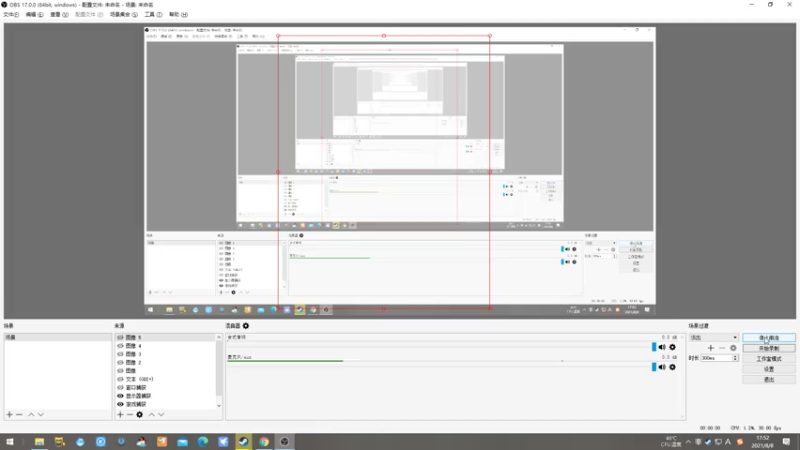
Task: Mute the 麦克风/Aux speaker icon
Action: click(x=662, y=367)
